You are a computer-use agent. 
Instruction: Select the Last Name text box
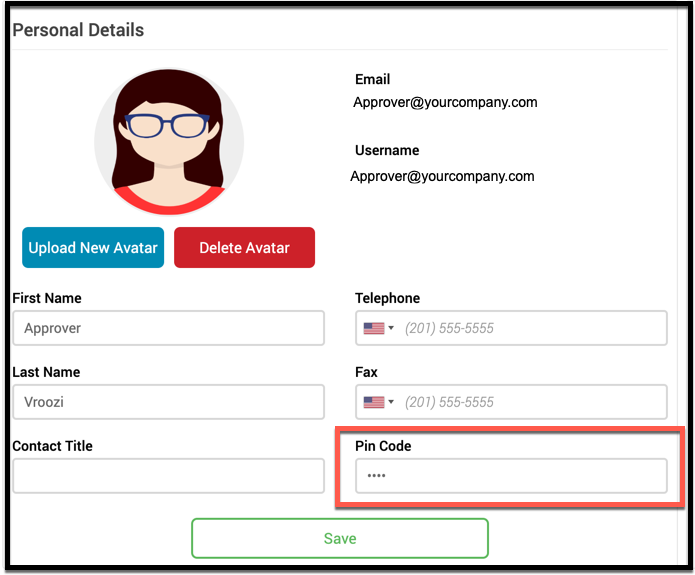click(x=168, y=402)
